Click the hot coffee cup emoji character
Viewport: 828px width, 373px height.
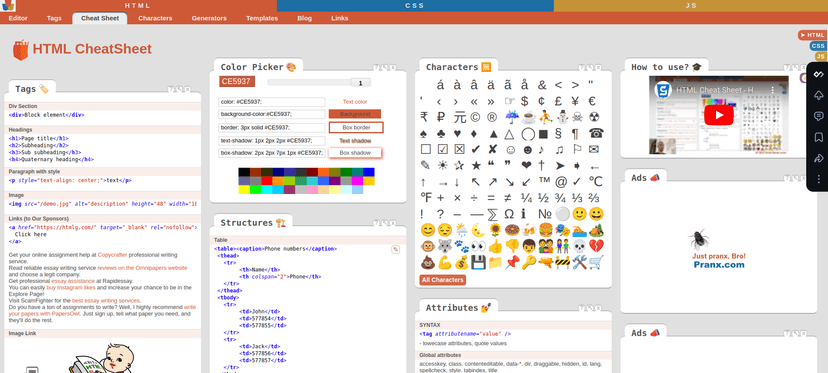529,117
